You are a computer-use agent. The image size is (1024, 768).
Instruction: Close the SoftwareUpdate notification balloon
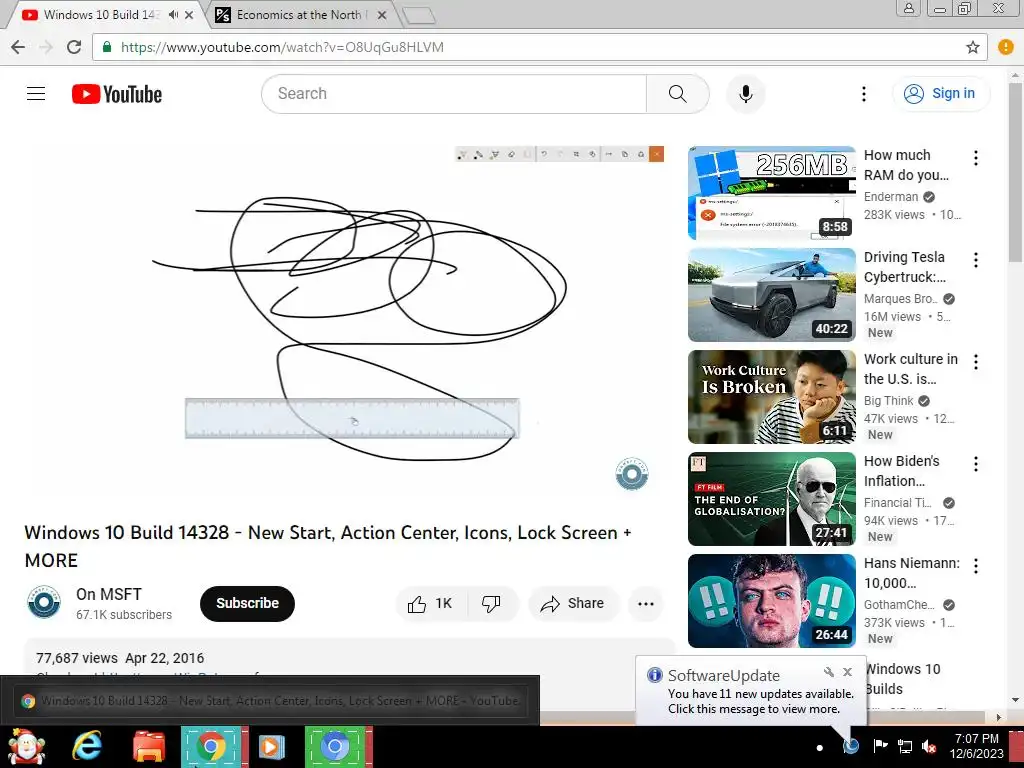pyautogui.click(x=847, y=672)
